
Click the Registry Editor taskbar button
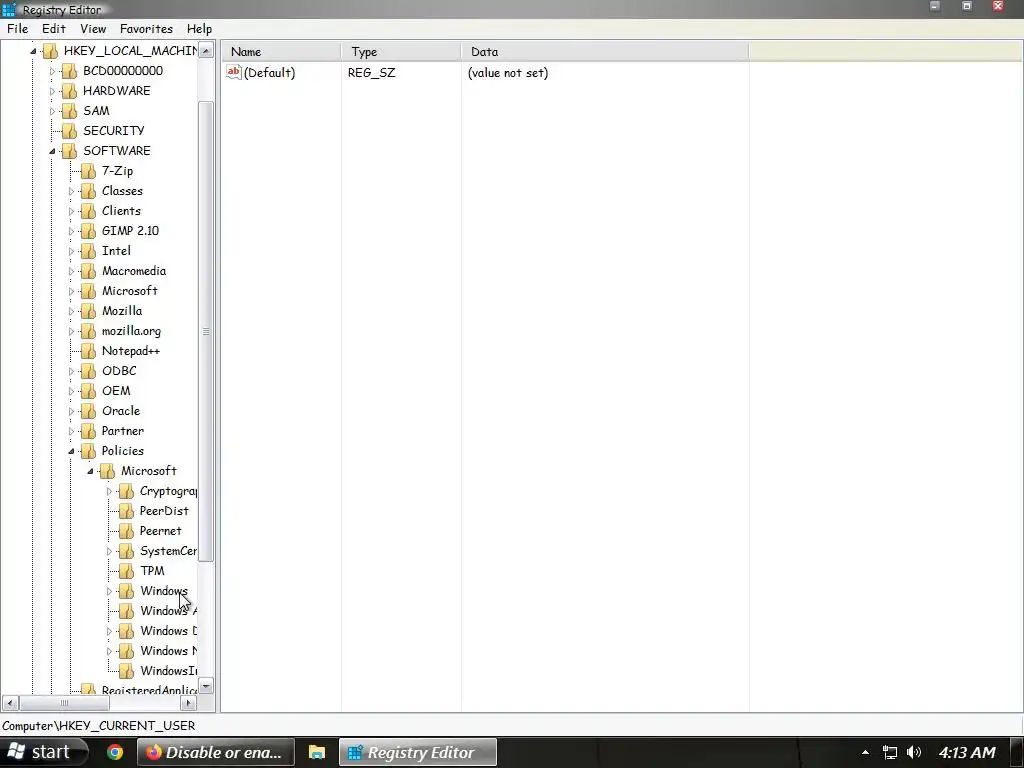point(418,752)
